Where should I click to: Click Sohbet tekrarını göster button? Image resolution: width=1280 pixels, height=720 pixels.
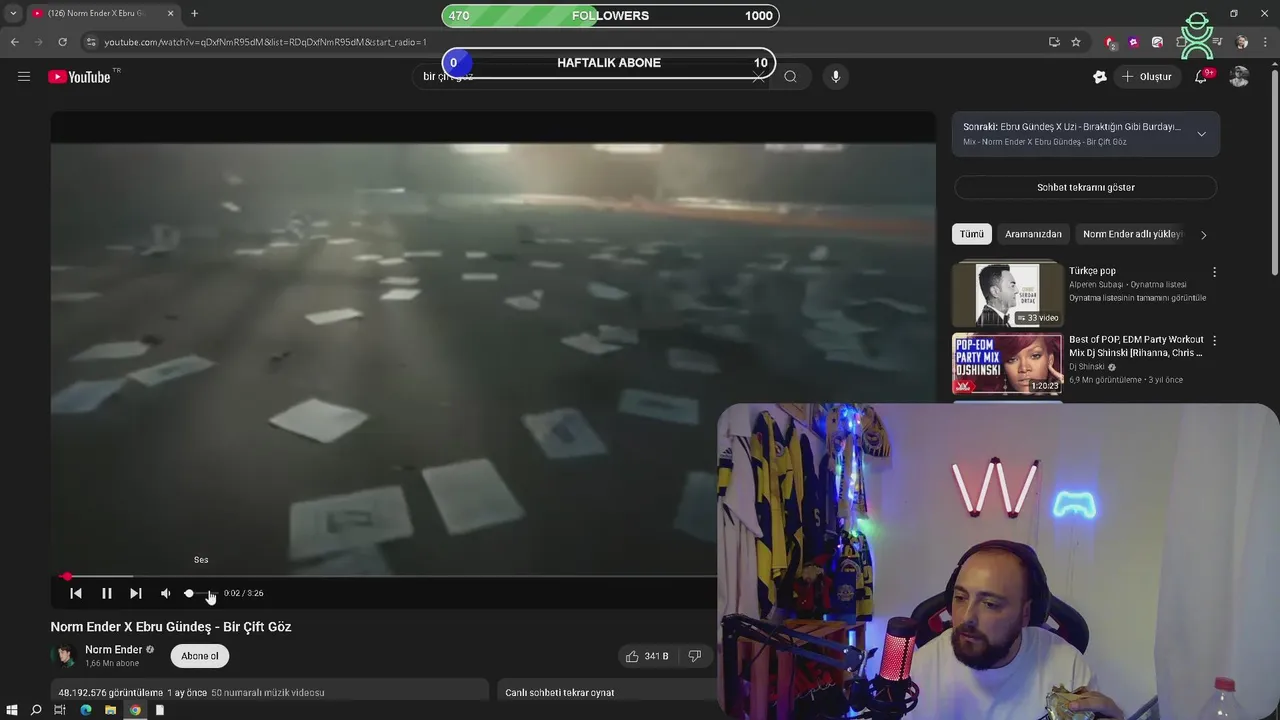[1086, 187]
